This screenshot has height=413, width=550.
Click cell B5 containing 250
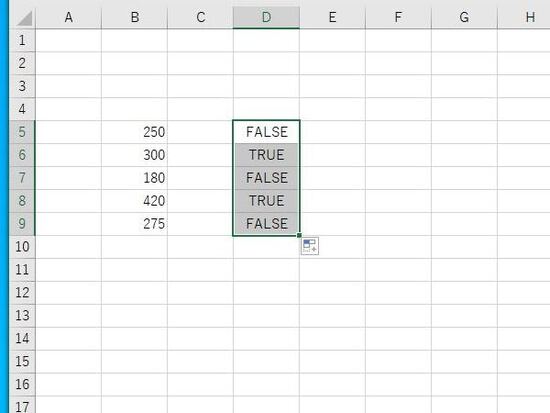tap(135, 132)
